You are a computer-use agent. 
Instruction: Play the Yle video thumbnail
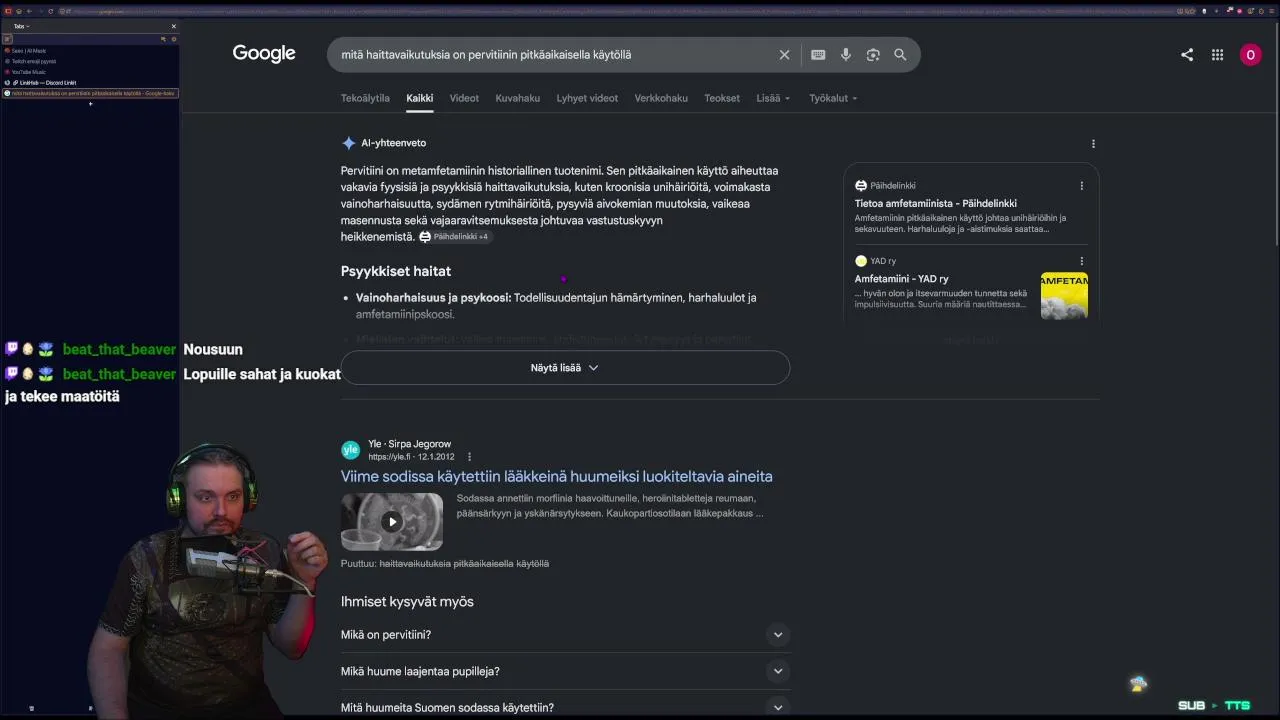pyautogui.click(x=392, y=521)
